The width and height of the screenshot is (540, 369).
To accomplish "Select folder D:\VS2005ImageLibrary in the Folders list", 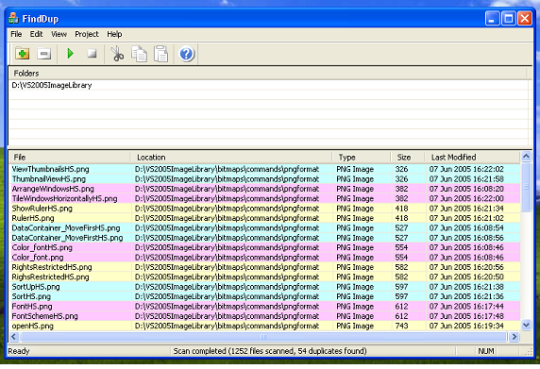I will coord(52,85).
